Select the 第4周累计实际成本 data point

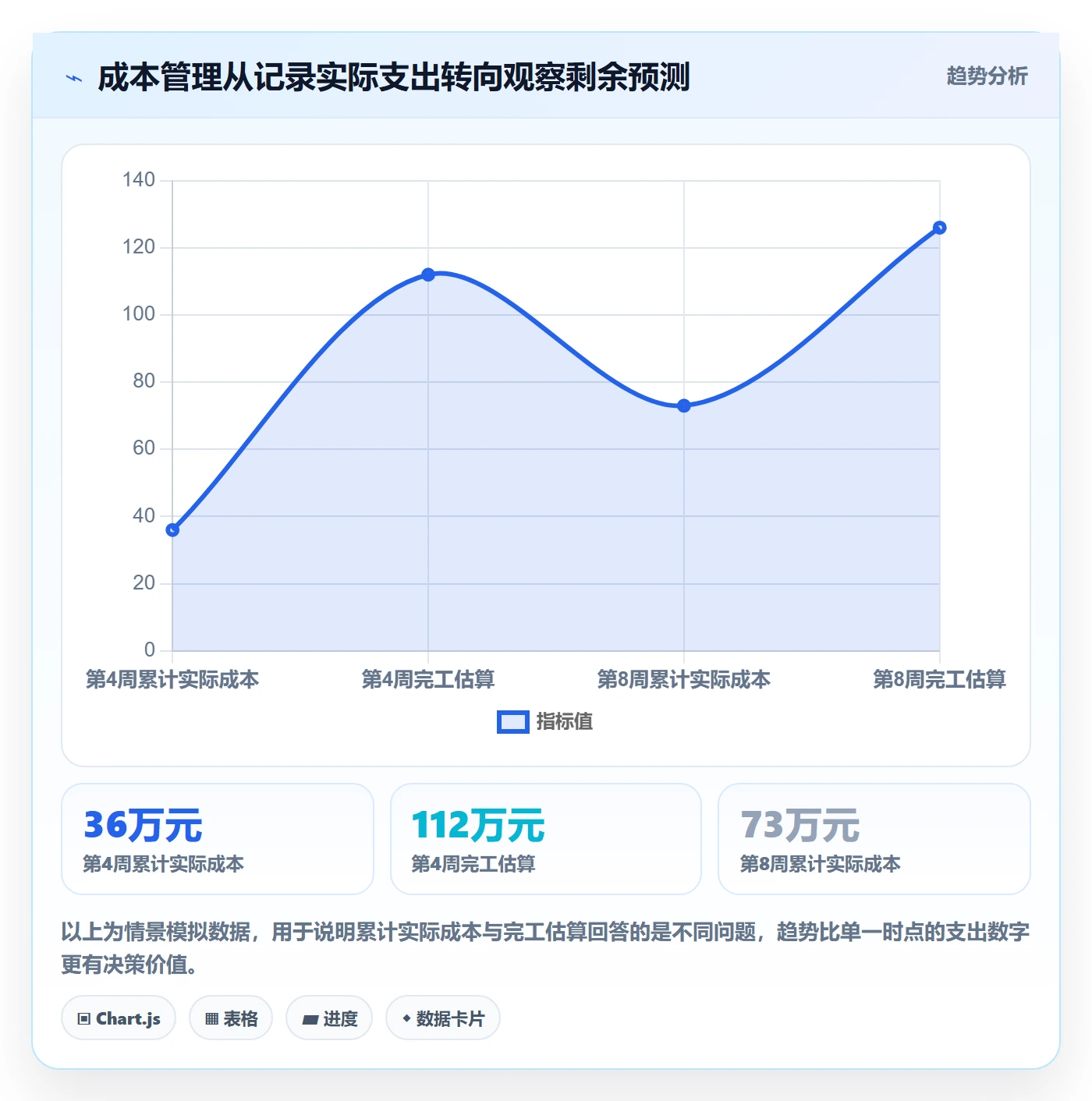[172, 530]
